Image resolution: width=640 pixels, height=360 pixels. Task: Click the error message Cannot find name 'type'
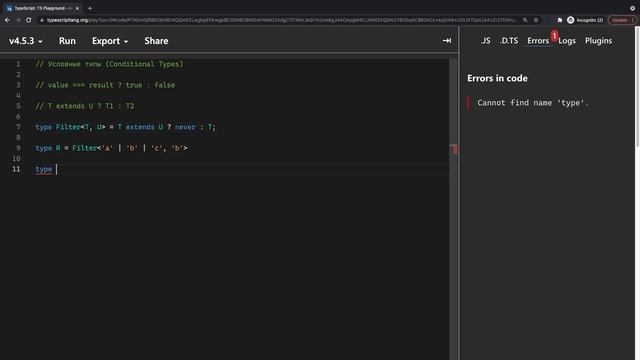point(533,103)
